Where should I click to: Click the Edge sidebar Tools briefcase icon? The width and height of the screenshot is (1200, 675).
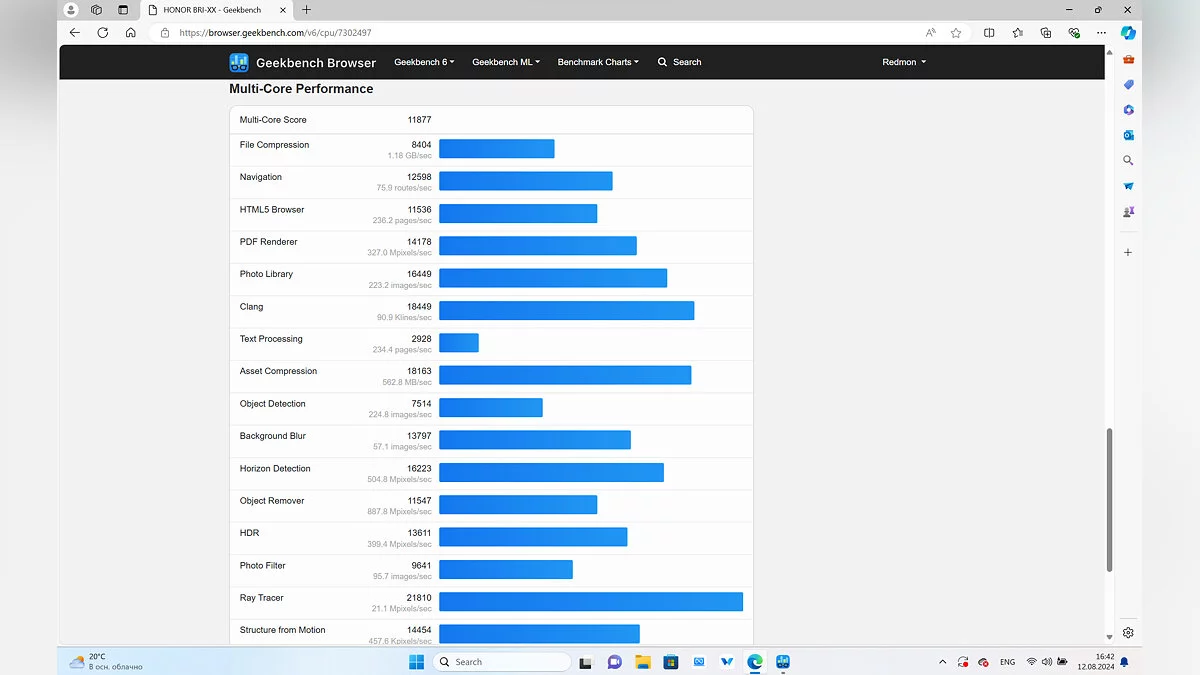(x=1128, y=60)
